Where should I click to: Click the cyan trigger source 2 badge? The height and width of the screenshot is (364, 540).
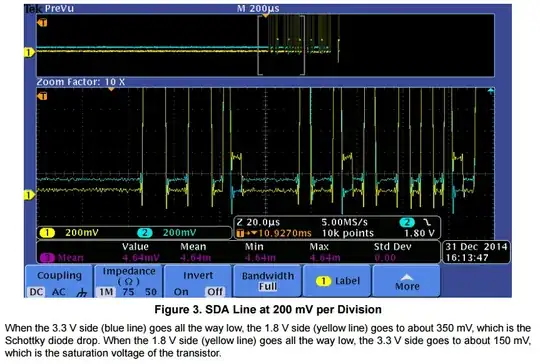point(407,222)
